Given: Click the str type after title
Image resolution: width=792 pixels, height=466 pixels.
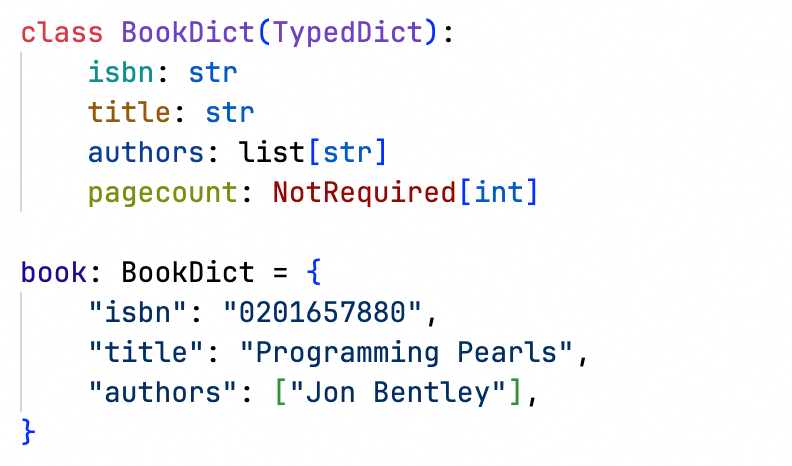Looking at the screenshot, I should pos(230,113).
